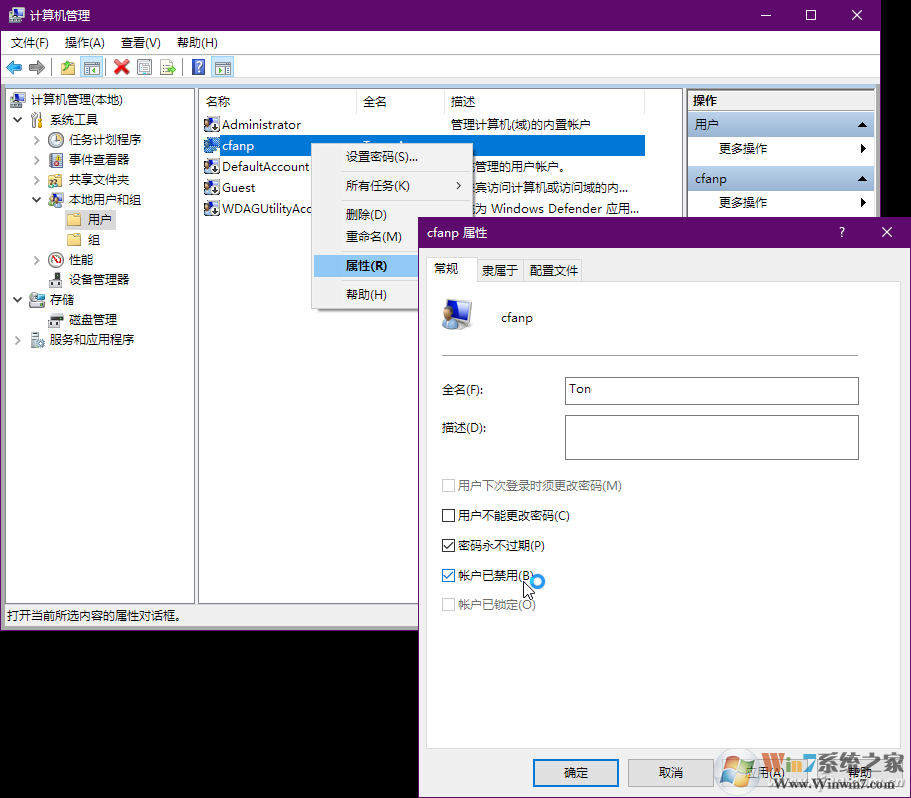Image resolution: width=911 pixels, height=798 pixels.
Task: Open the Help toolbar icon with question mark
Action: pos(197,66)
